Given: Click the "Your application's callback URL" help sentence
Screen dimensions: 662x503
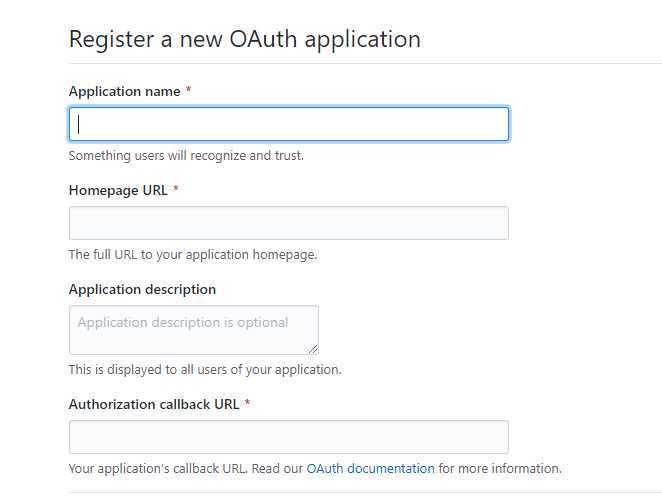Looking at the screenshot, I should (185, 468).
